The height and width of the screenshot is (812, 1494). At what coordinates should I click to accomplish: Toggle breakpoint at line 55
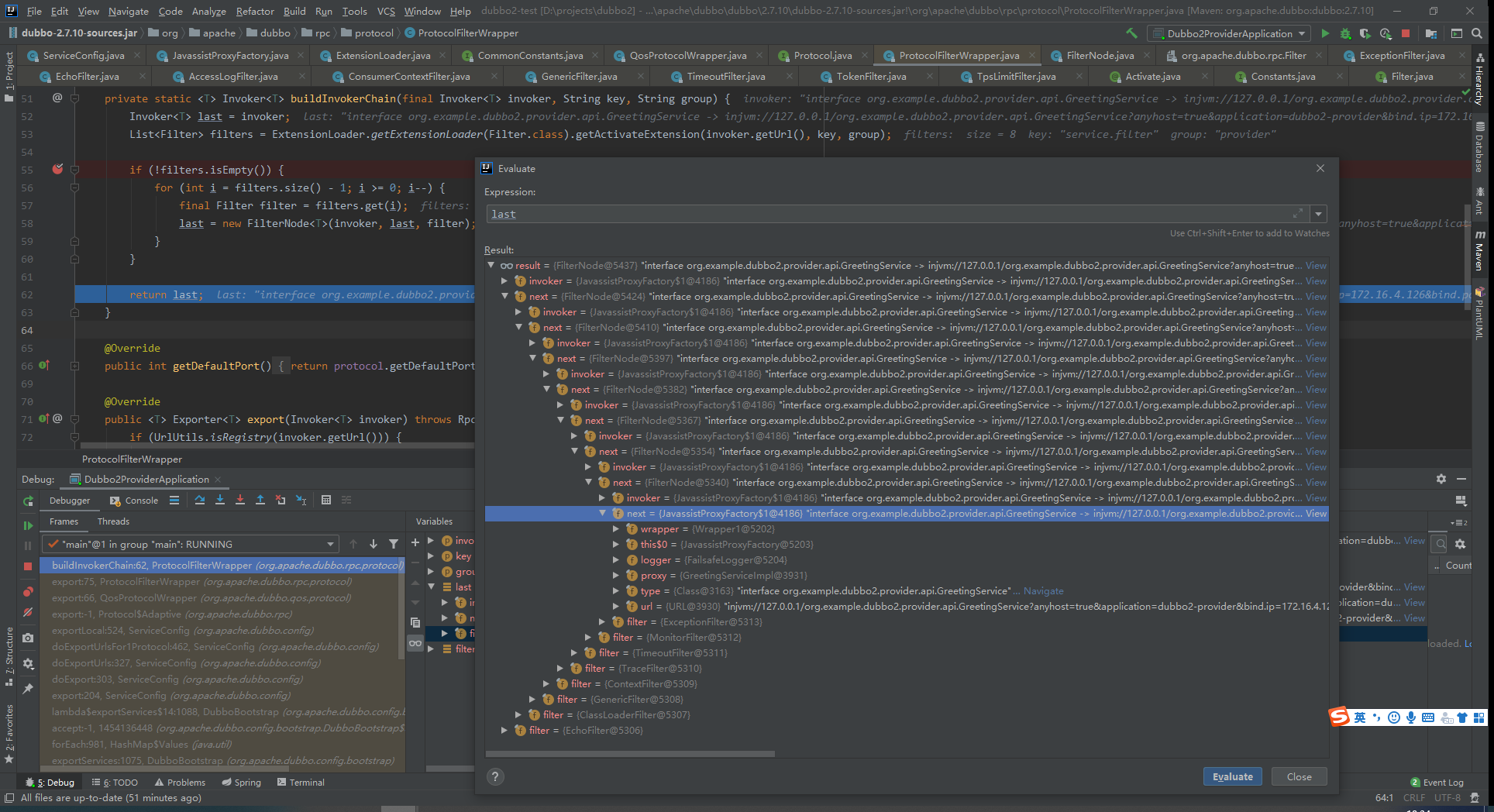[x=57, y=169]
